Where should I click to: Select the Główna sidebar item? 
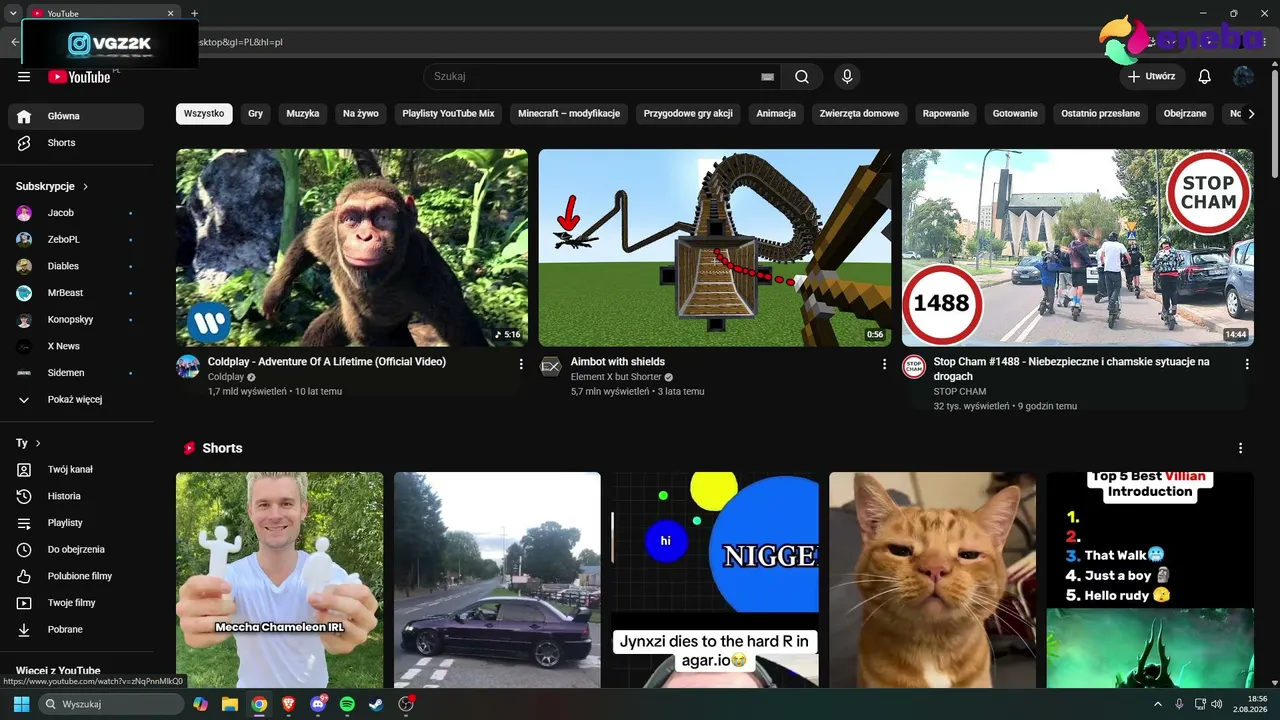pyautogui.click(x=76, y=116)
